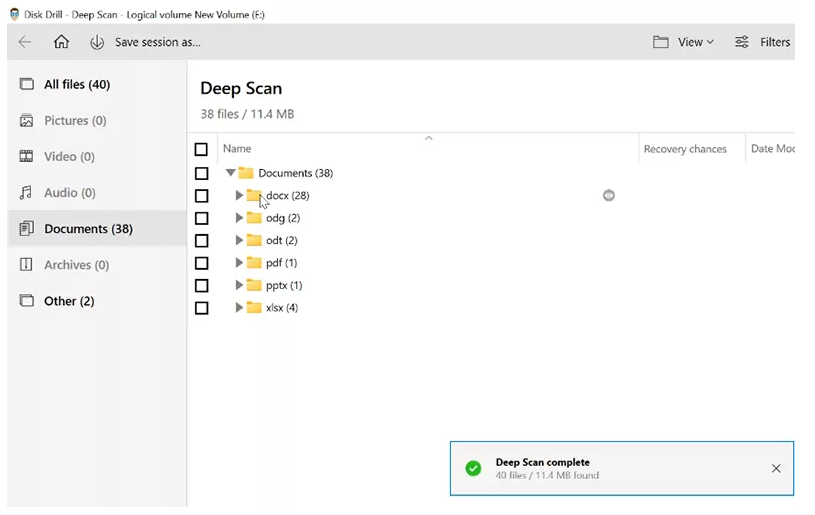
Task: Check the docx (28) checkbox
Action: (x=201, y=196)
